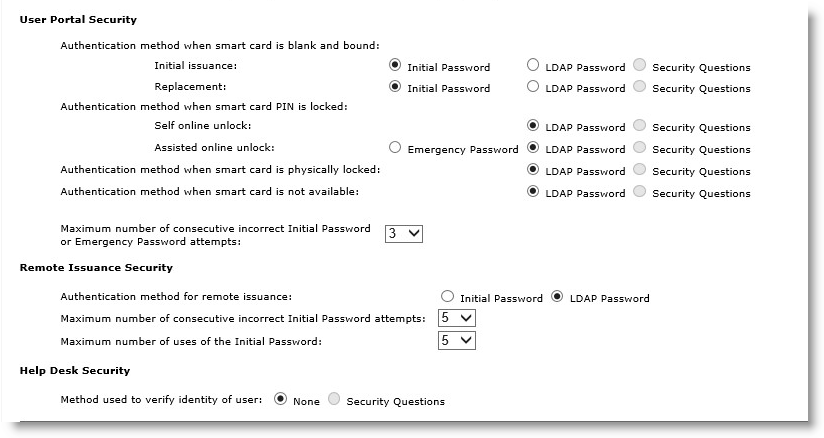Expand incorrect Initial Password attempts dropdown
Viewport: 824px width, 438px height.
(x=457, y=318)
